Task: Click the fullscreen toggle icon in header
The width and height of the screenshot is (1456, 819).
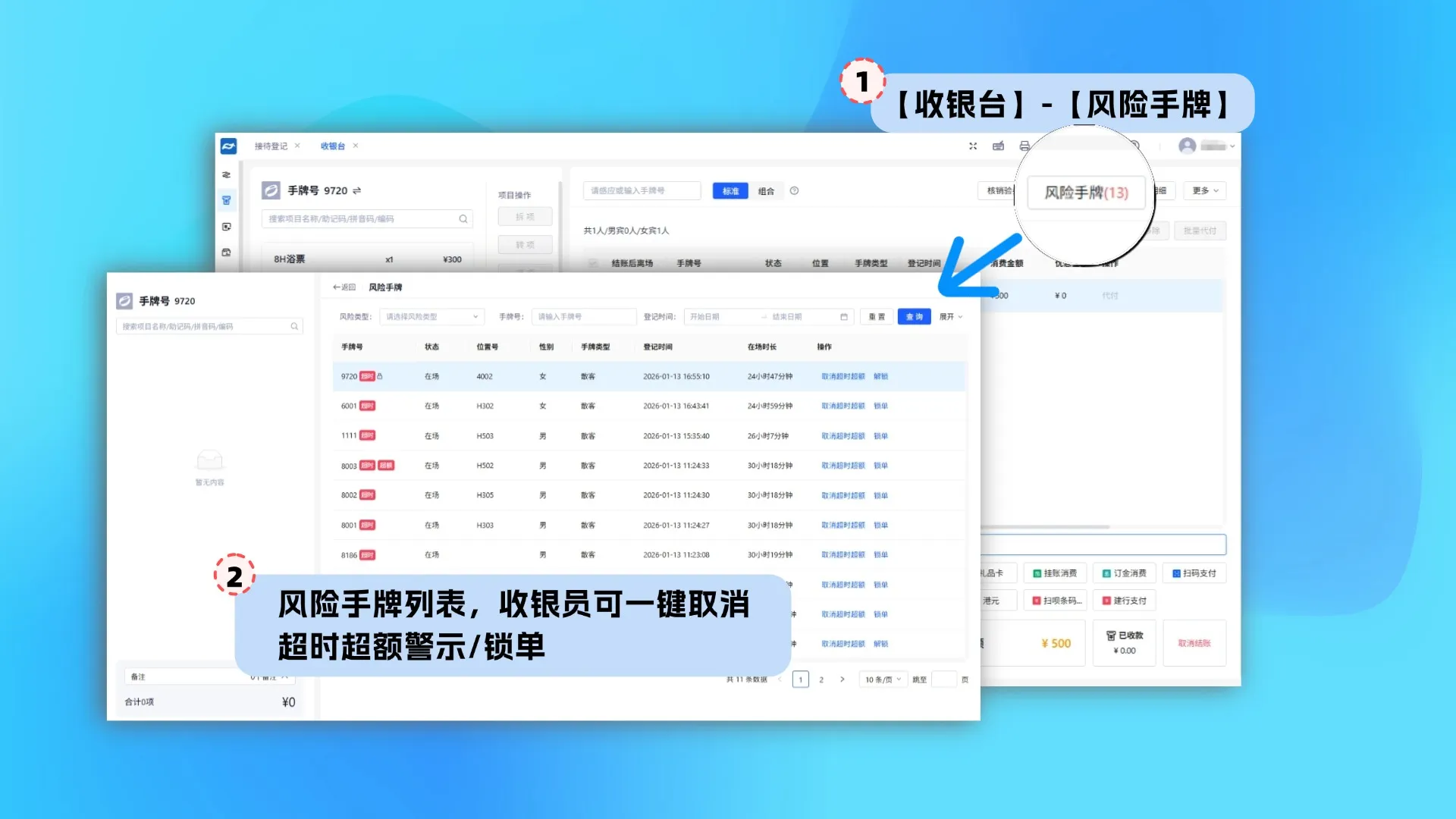Action: point(973,146)
